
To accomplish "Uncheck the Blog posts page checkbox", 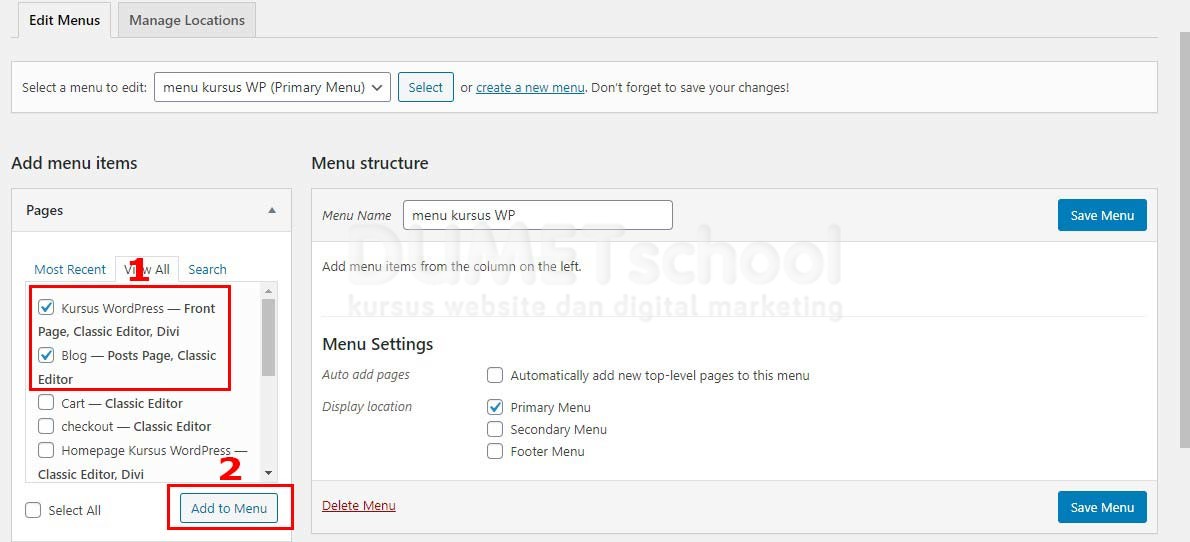I will point(46,355).
